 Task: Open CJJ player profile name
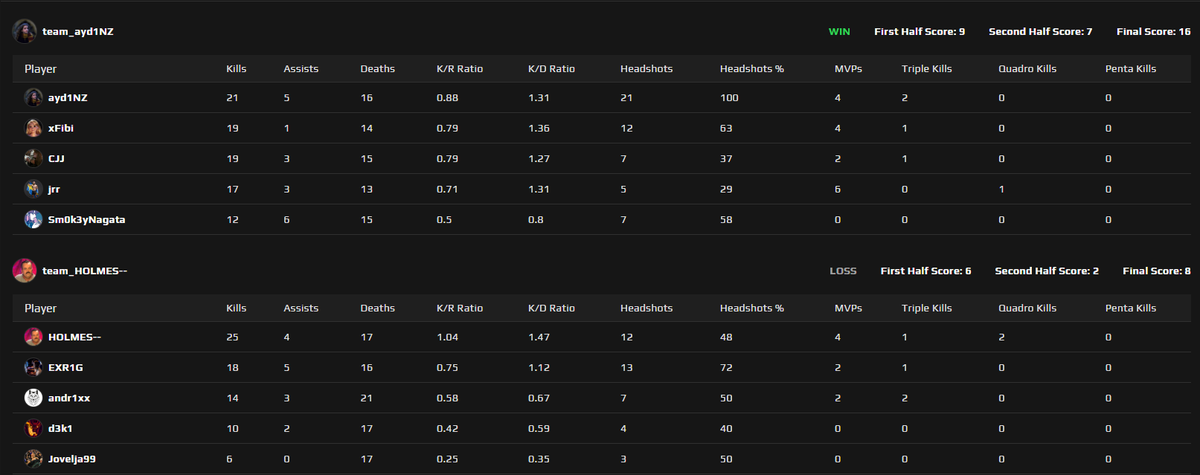pos(57,158)
